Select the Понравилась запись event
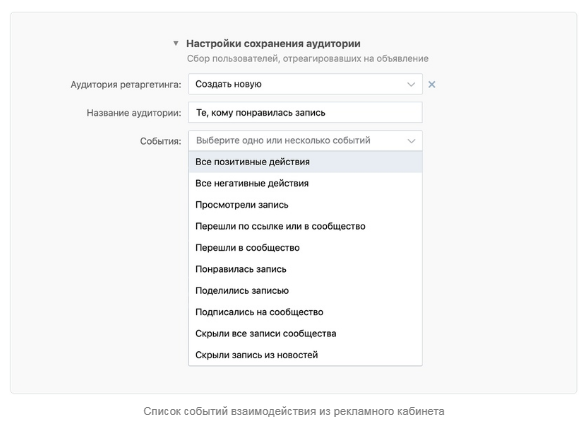587x424 pixels. click(x=305, y=269)
